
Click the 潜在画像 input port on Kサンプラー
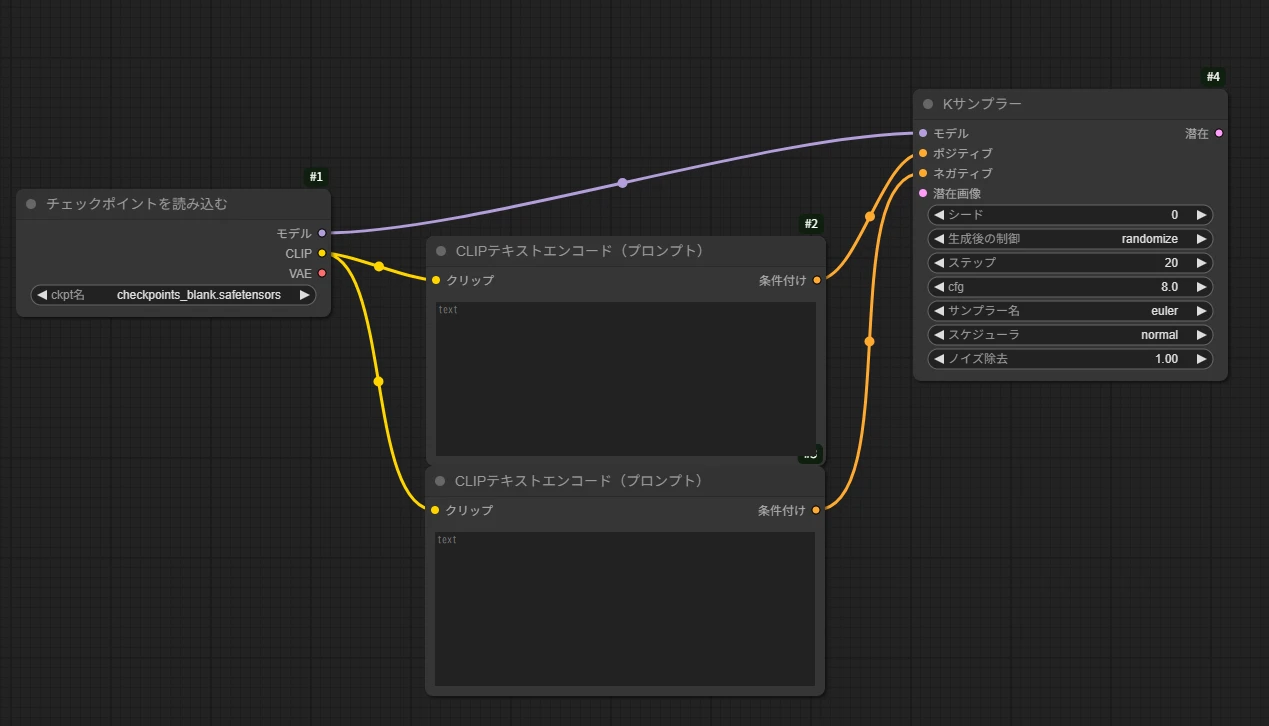coord(923,193)
